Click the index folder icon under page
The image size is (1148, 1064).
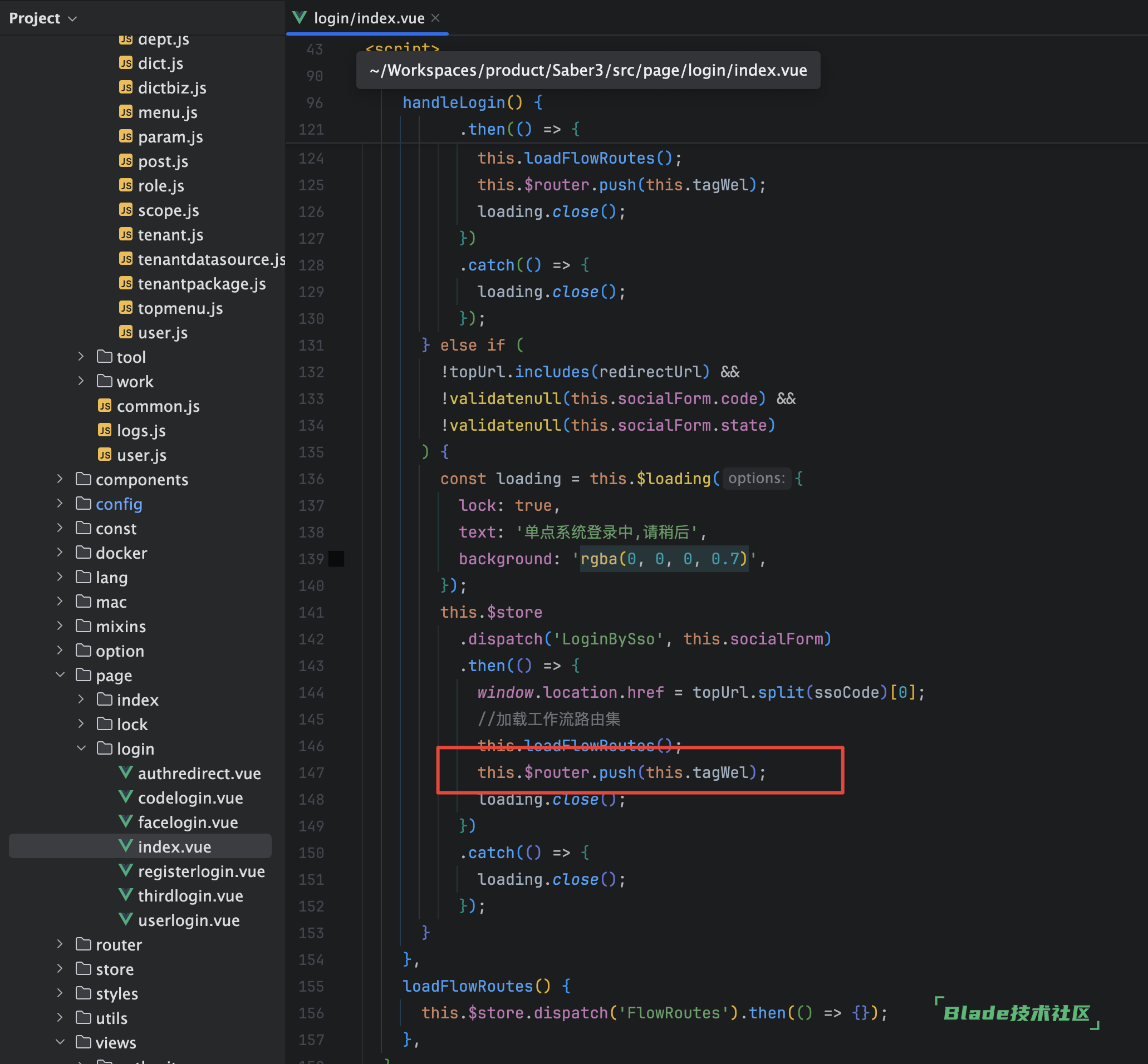coord(105,700)
